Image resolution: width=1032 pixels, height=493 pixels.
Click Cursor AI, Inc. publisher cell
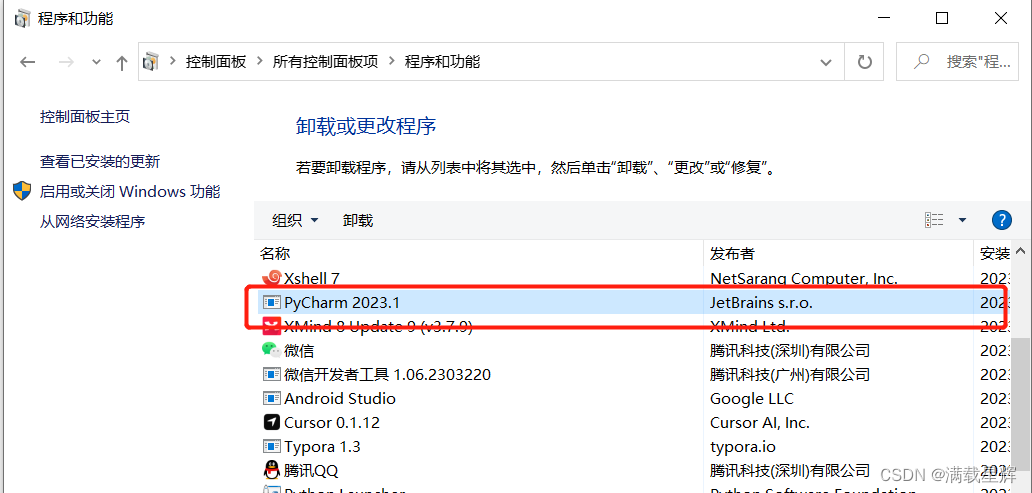pyautogui.click(x=760, y=423)
